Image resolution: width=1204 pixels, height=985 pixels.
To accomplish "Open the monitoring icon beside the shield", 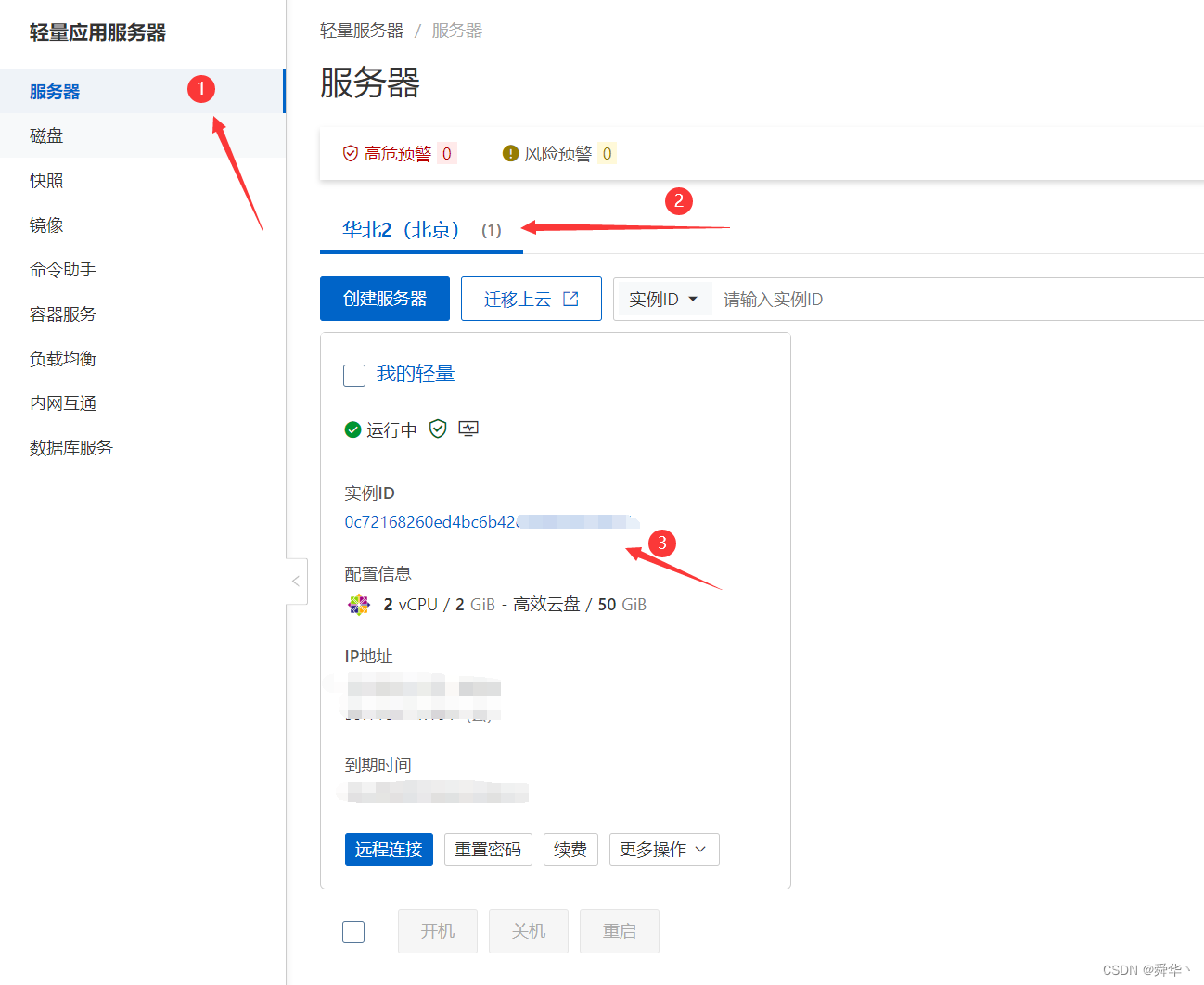I will coord(468,428).
